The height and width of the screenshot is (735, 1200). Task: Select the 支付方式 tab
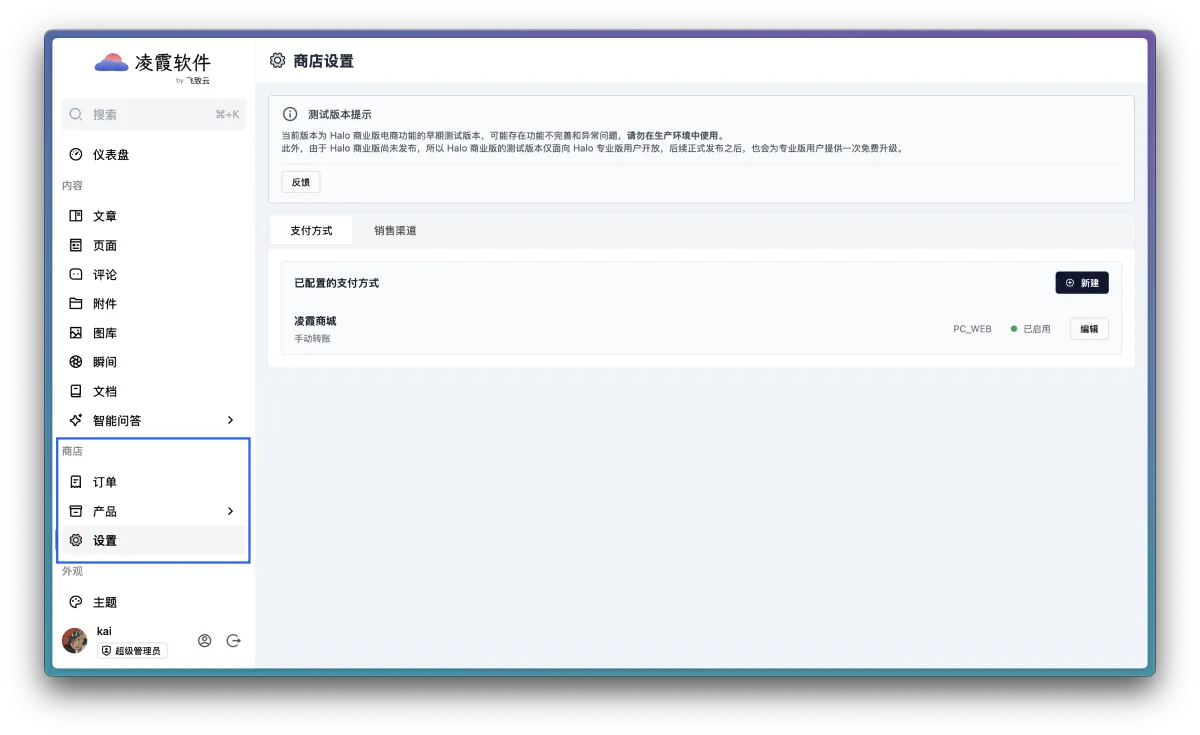point(311,230)
